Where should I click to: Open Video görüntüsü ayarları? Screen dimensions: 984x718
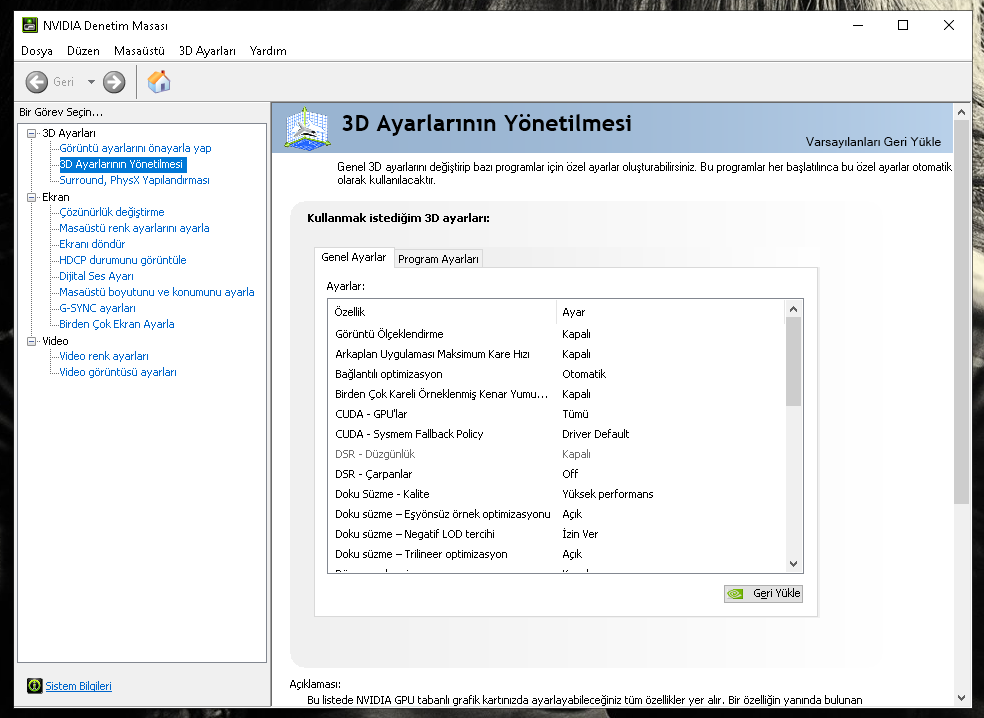coord(118,372)
